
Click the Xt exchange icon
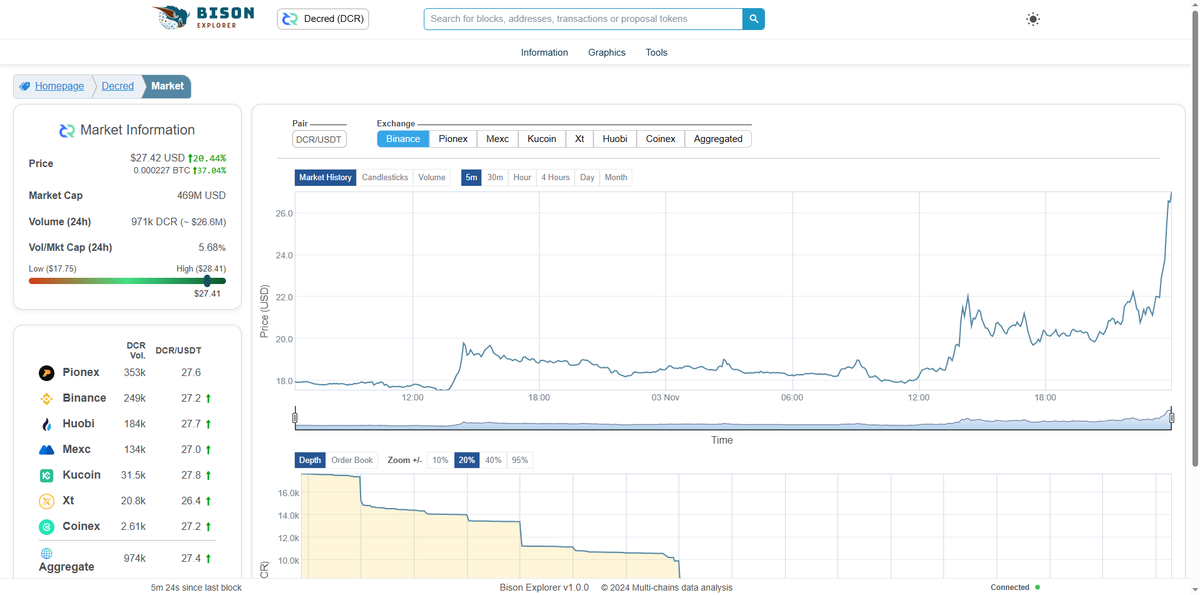[46, 501]
